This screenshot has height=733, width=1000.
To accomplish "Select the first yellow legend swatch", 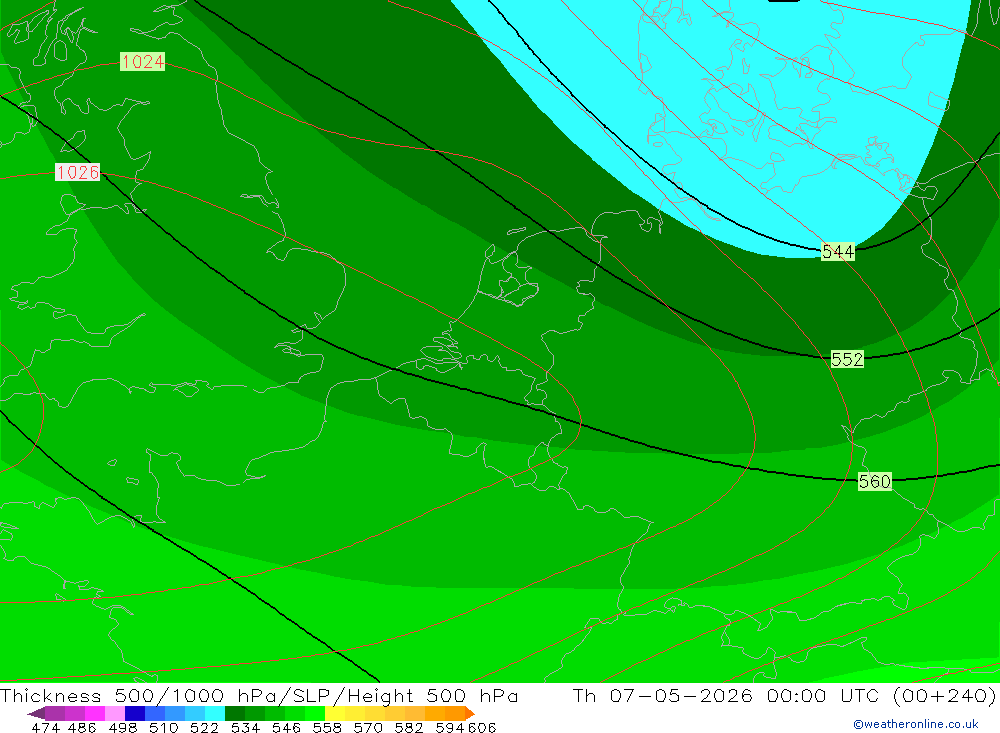I will (x=335, y=713).
